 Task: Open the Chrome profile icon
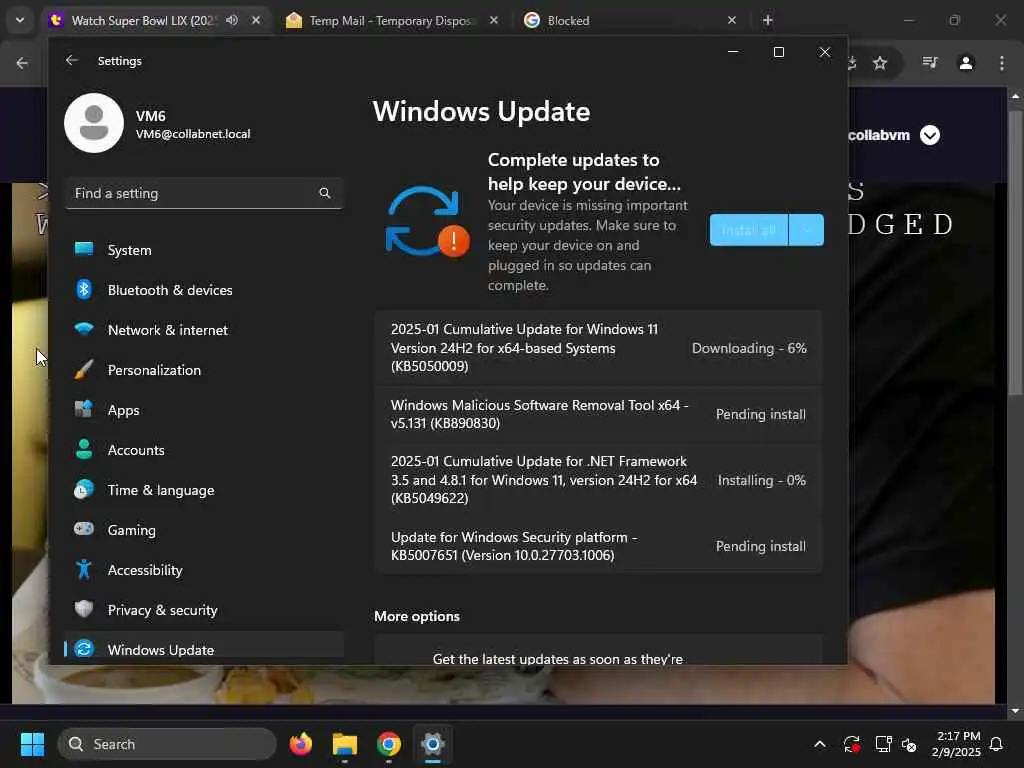(966, 63)
